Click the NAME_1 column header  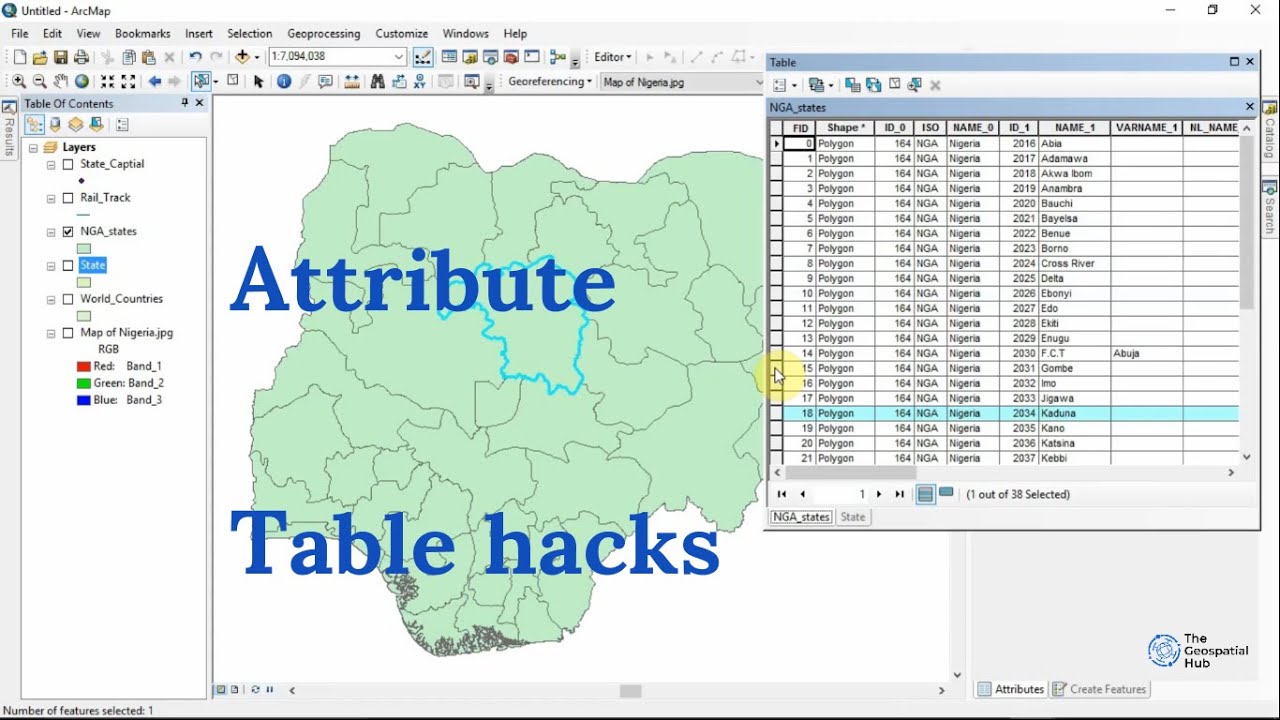[x=1075, y=128]
